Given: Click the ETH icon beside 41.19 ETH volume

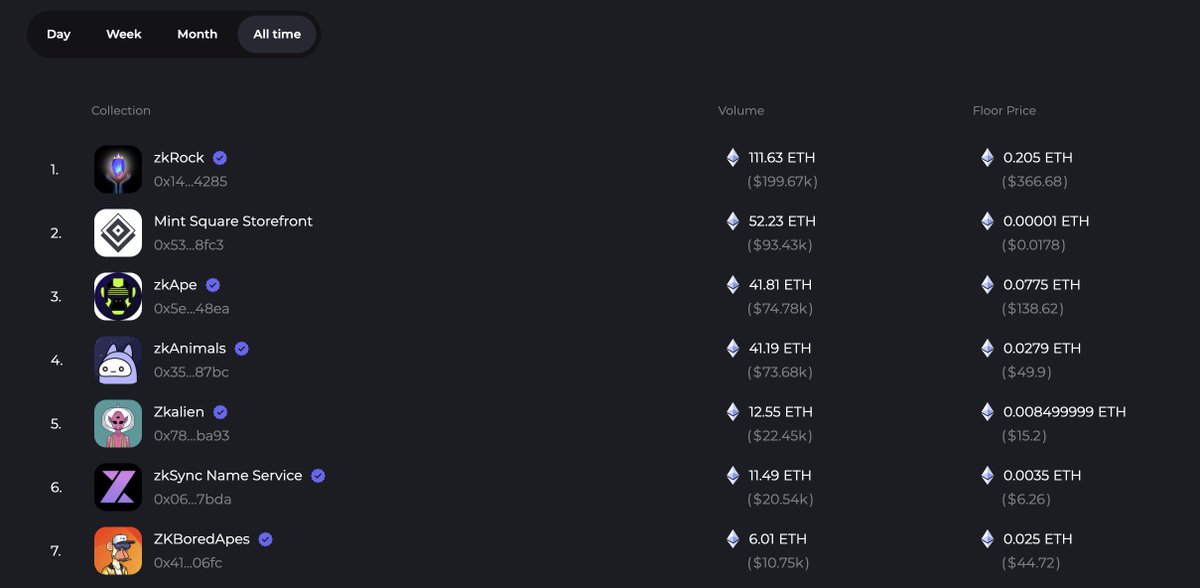Looking at the screenshot, I should click(733, 348).
